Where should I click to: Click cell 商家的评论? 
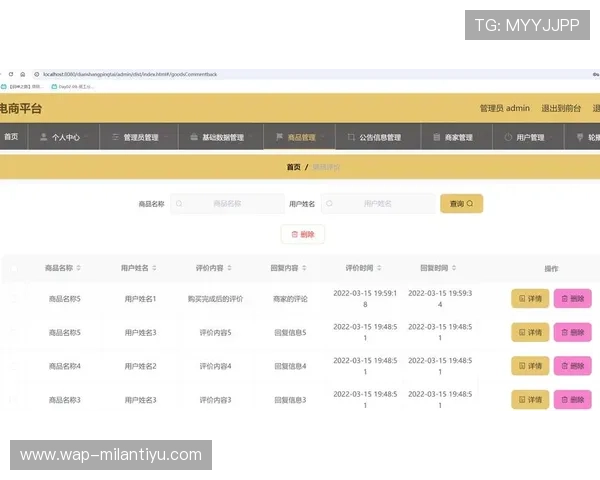click(x=290, y=299)
